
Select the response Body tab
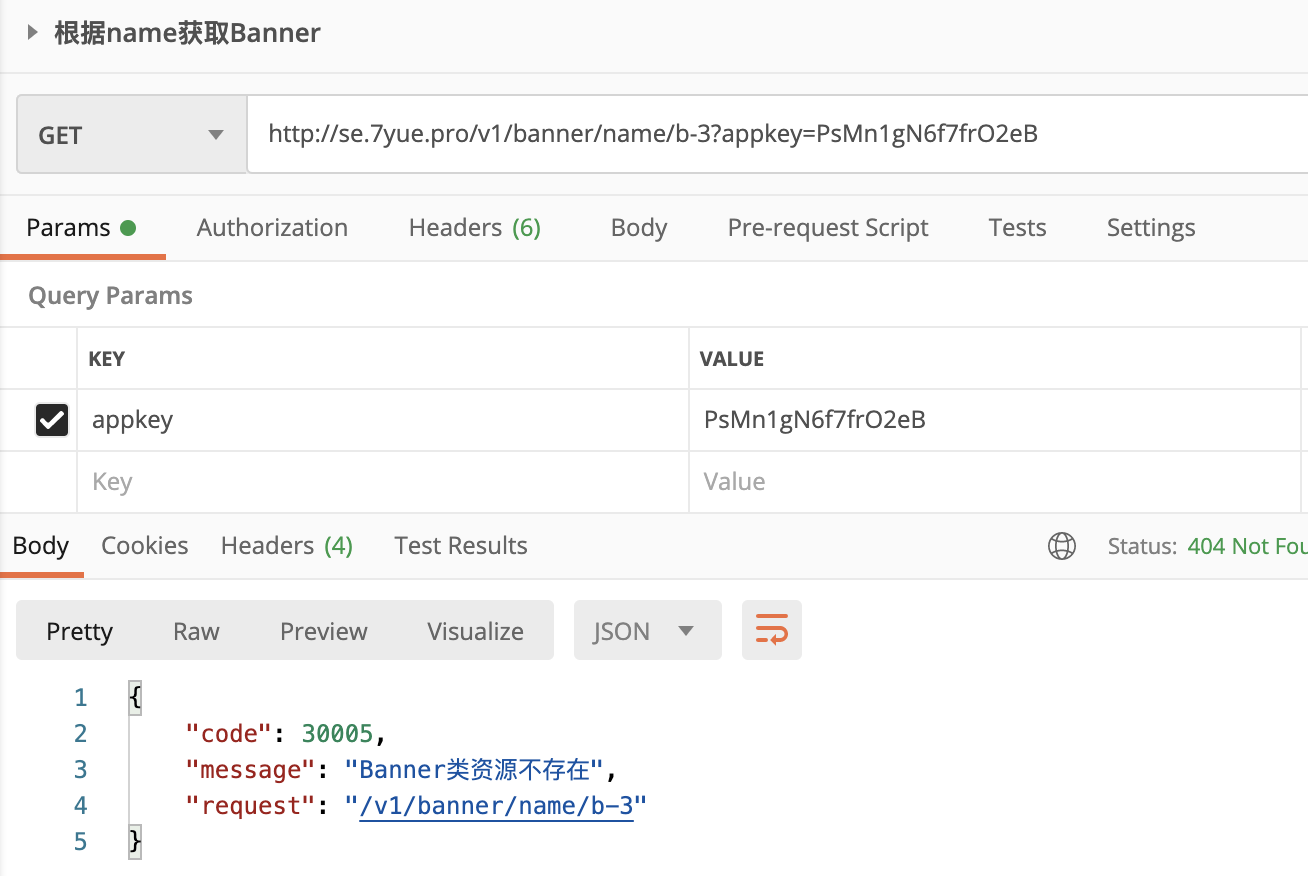41,546
